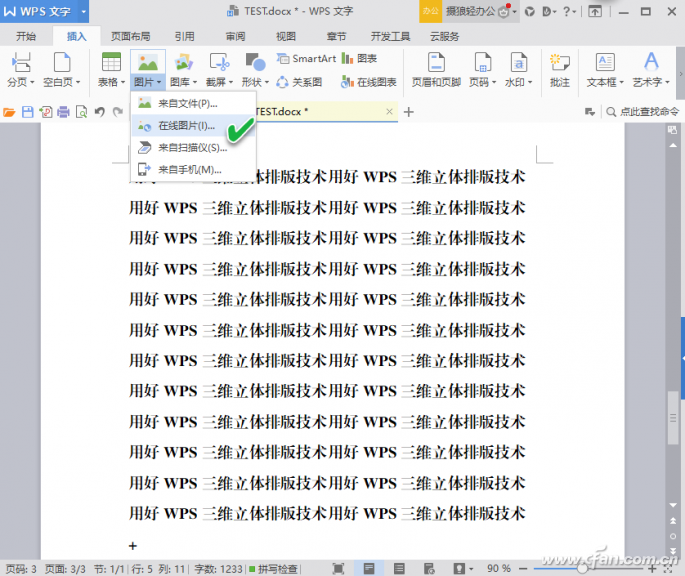The image size is (685, 576).
Task: Click the 图片 picture icon
Action: (148, 62)
